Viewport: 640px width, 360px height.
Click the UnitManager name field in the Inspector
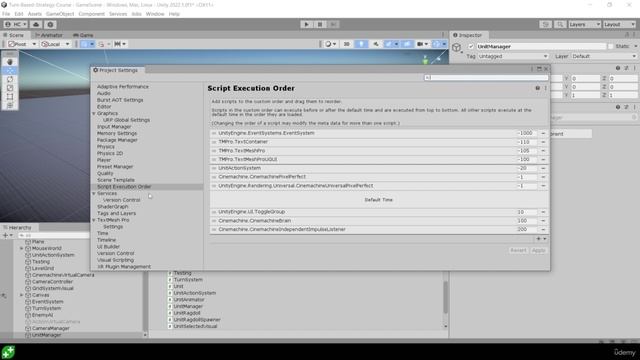coord(541,47)
